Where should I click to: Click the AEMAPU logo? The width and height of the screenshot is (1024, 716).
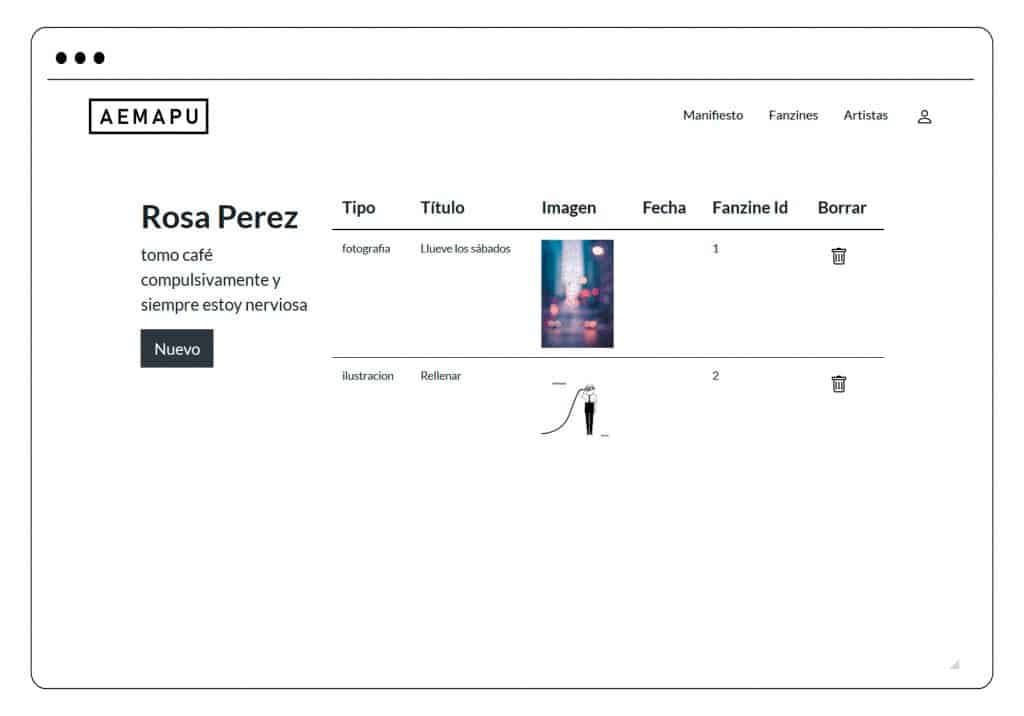(x=148, y=116)
